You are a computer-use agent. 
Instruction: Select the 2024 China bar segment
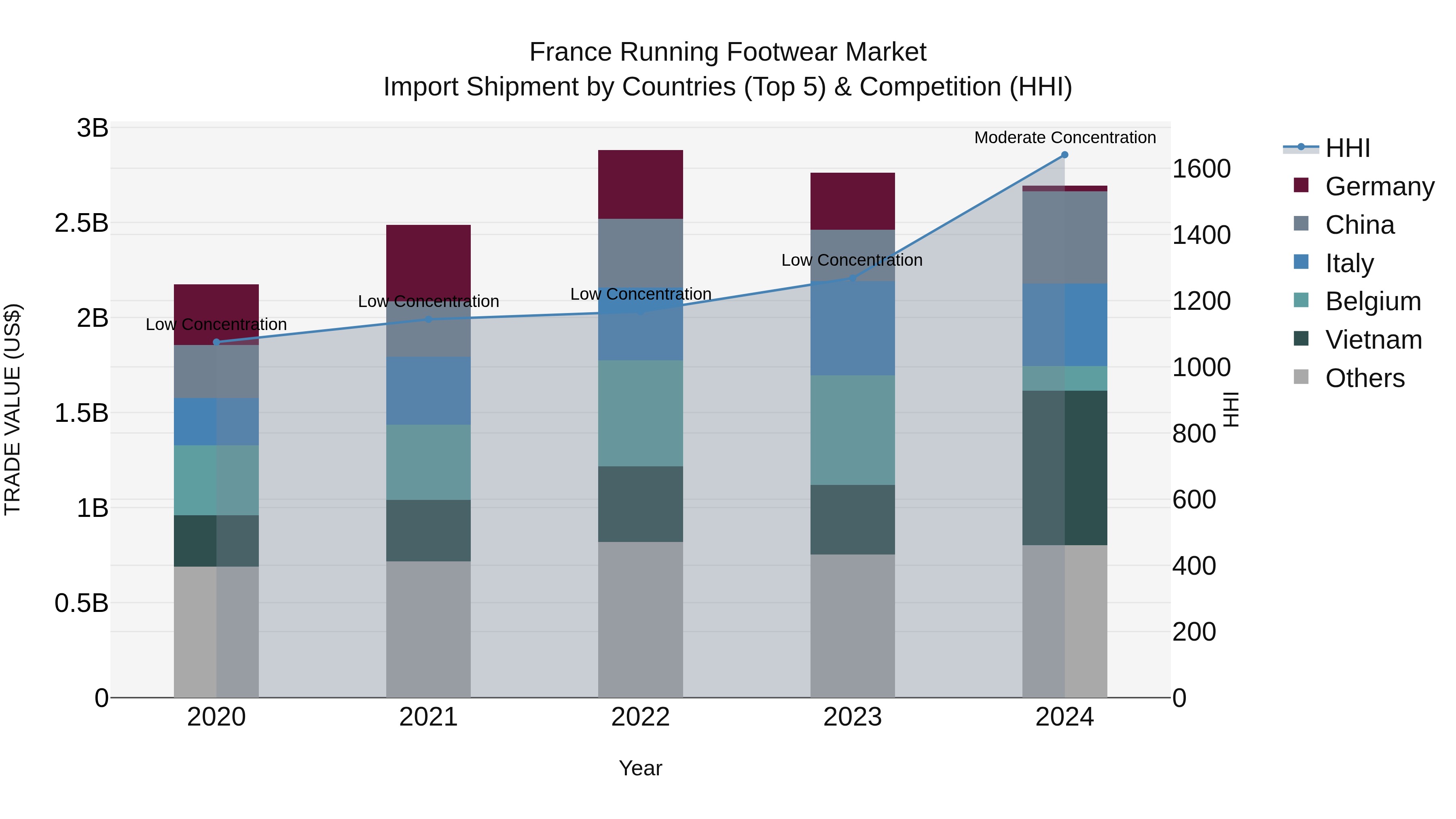point(1065,237)
